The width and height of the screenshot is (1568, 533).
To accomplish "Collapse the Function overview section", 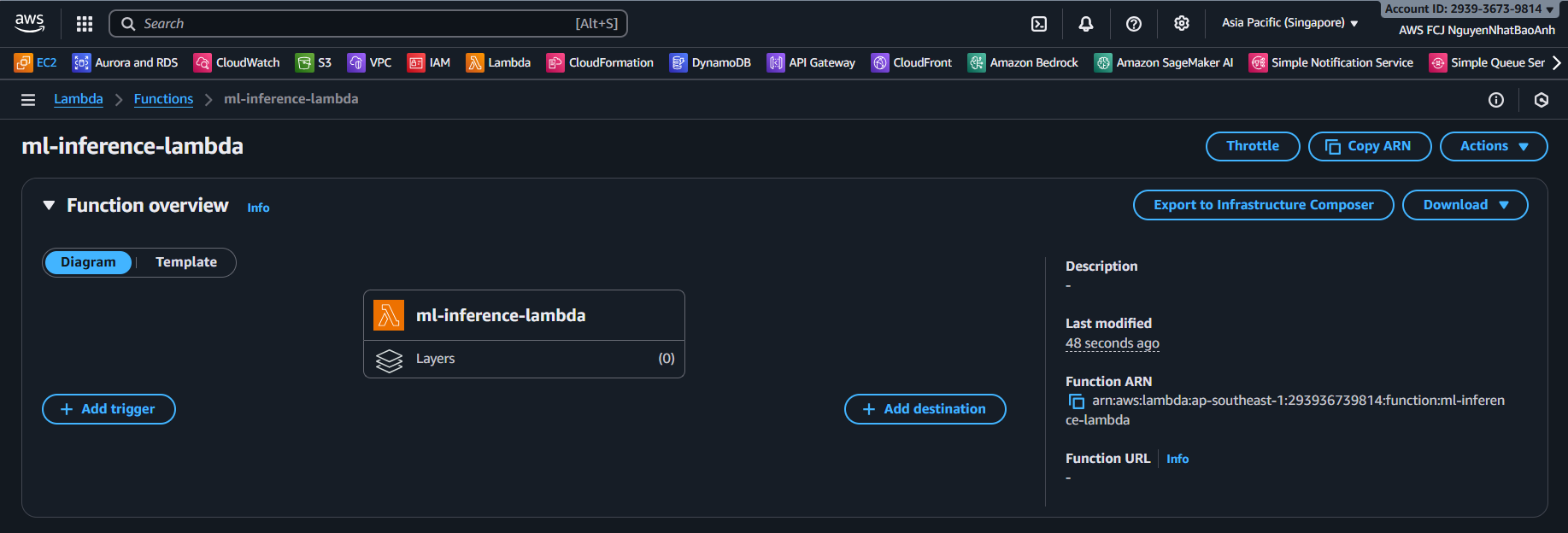I will click(49, 206).
